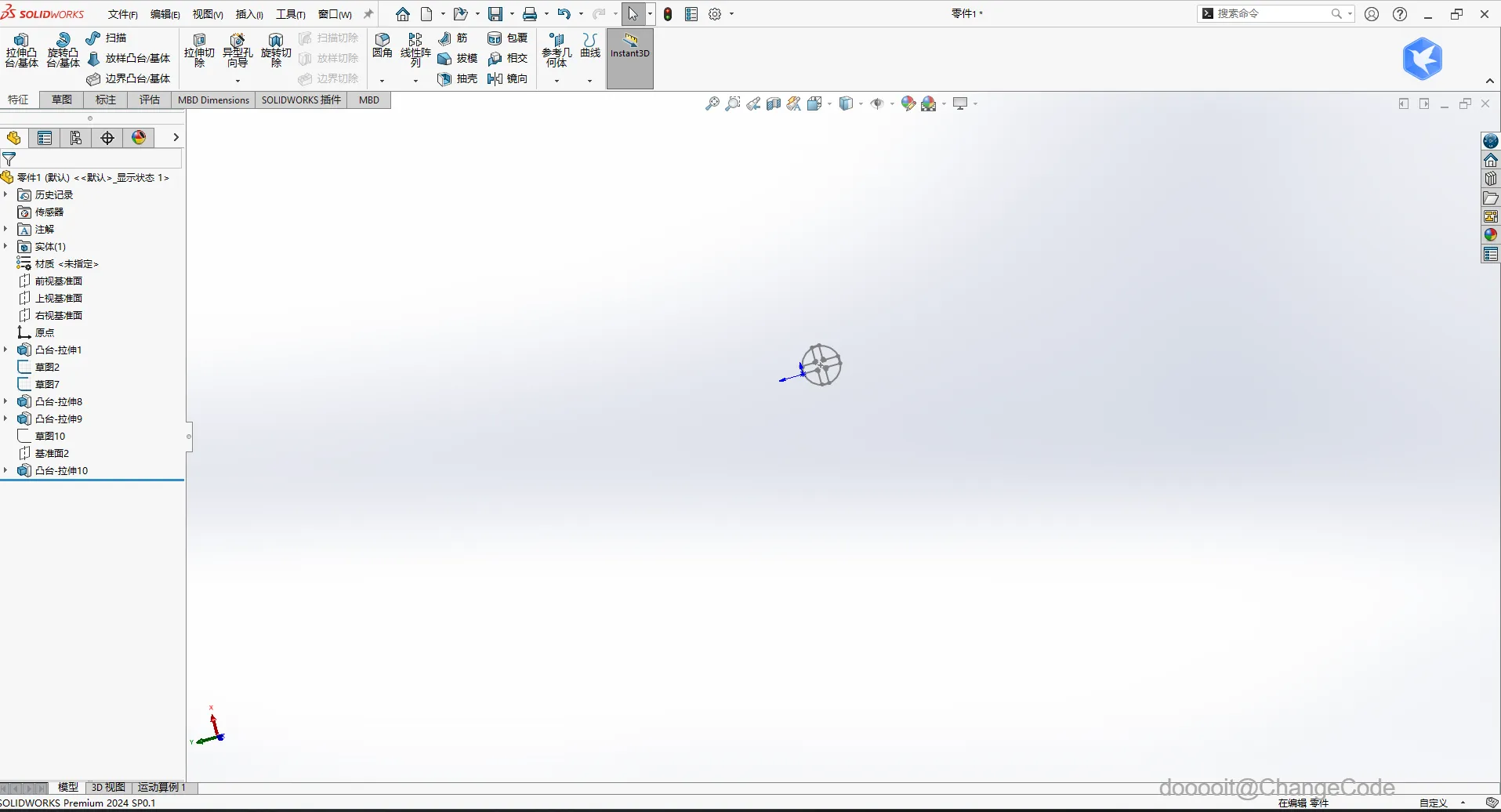Open the 插入(I) menu

[250, 14]
